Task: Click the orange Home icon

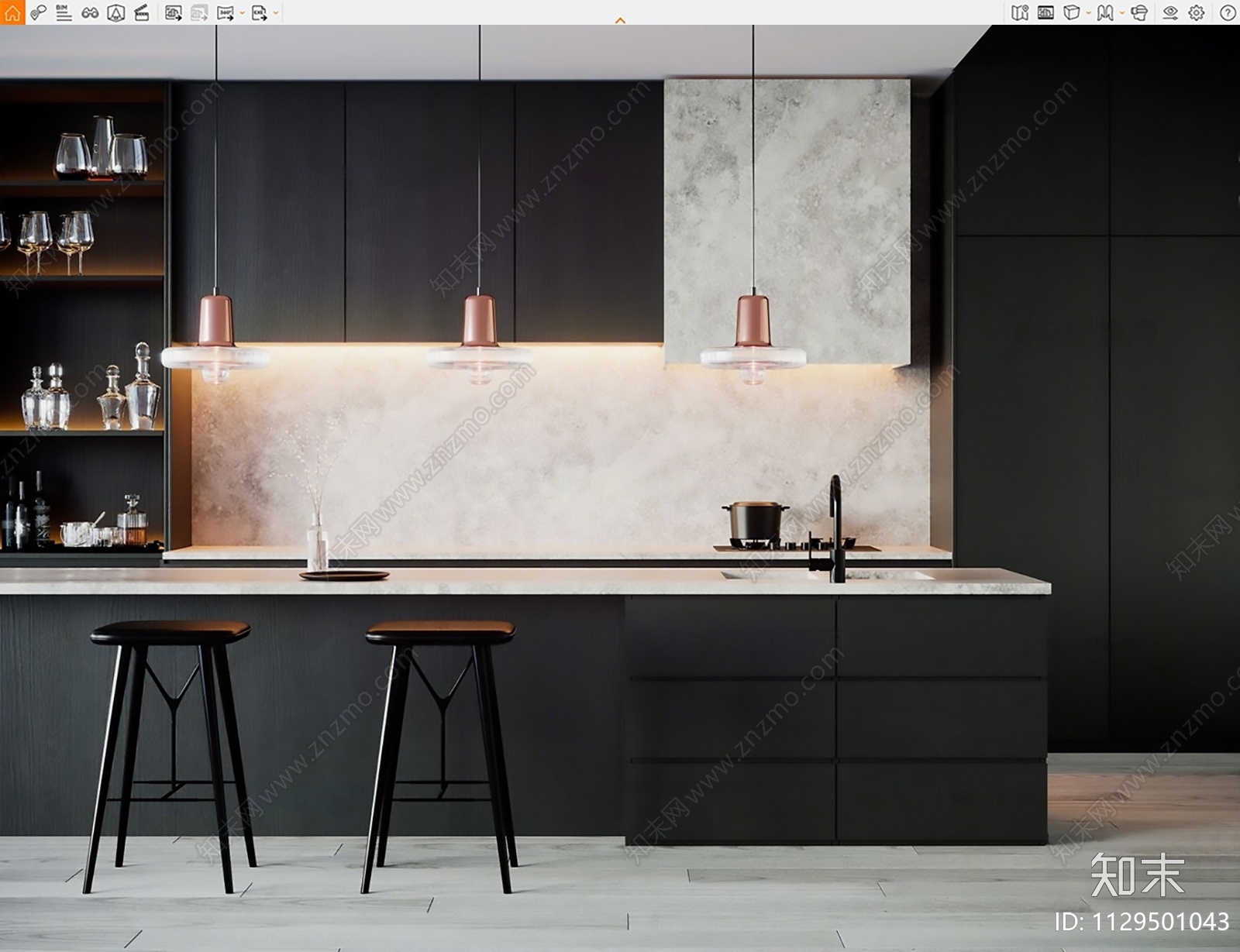Action: [x=12, y=12]
